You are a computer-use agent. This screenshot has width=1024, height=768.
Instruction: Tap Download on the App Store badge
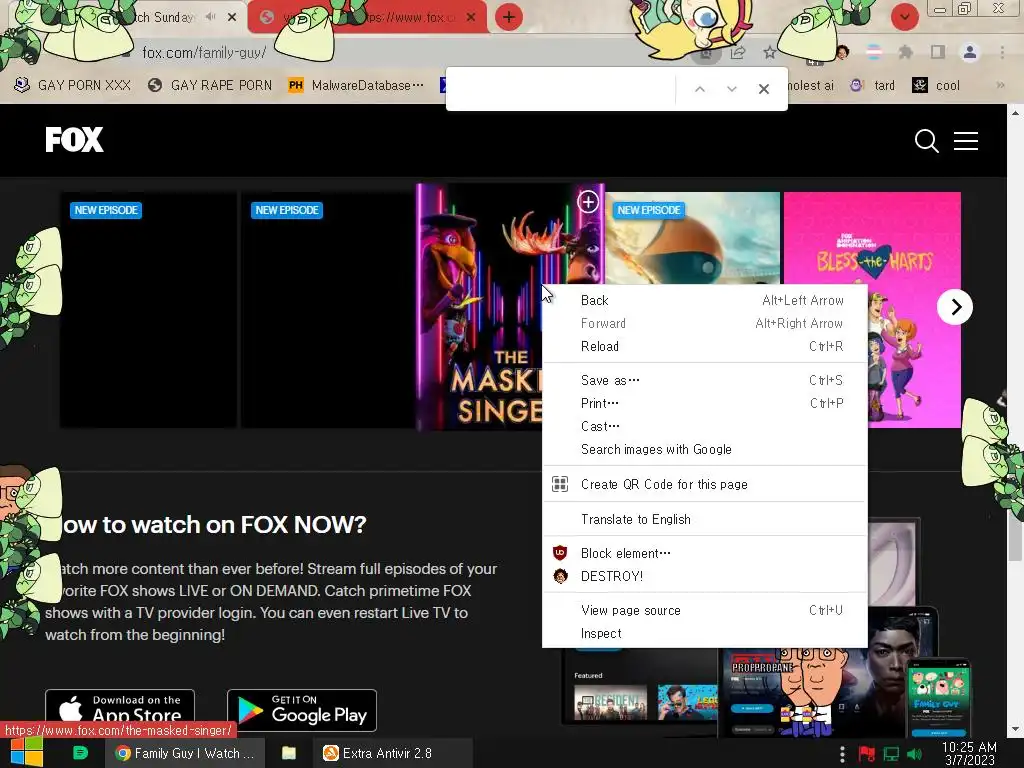pos(120,708)
